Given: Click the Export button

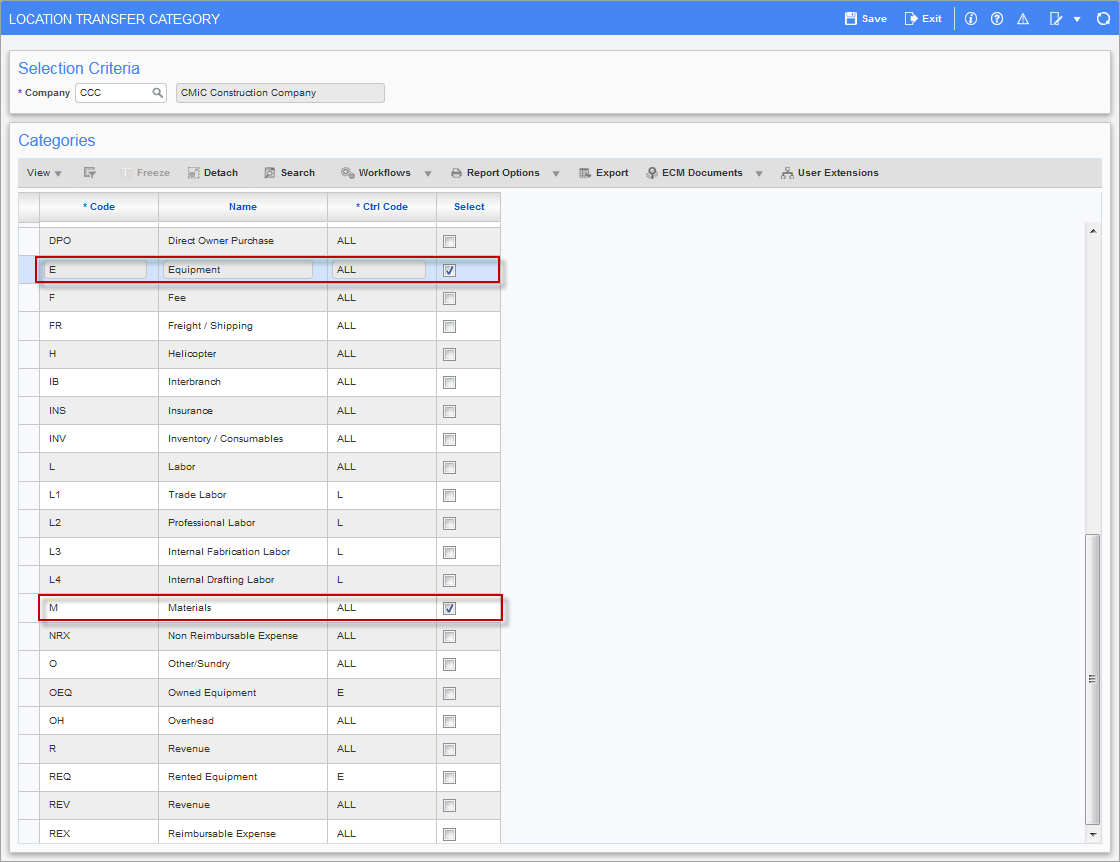Looking at the screenshot, I should (x=604, y=173).
